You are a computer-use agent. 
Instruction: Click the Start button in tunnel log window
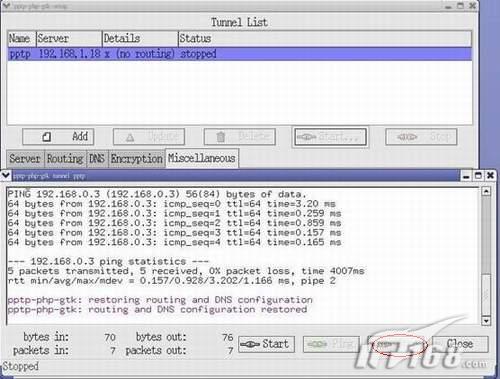pyautogui.click(x=266, y=344)
